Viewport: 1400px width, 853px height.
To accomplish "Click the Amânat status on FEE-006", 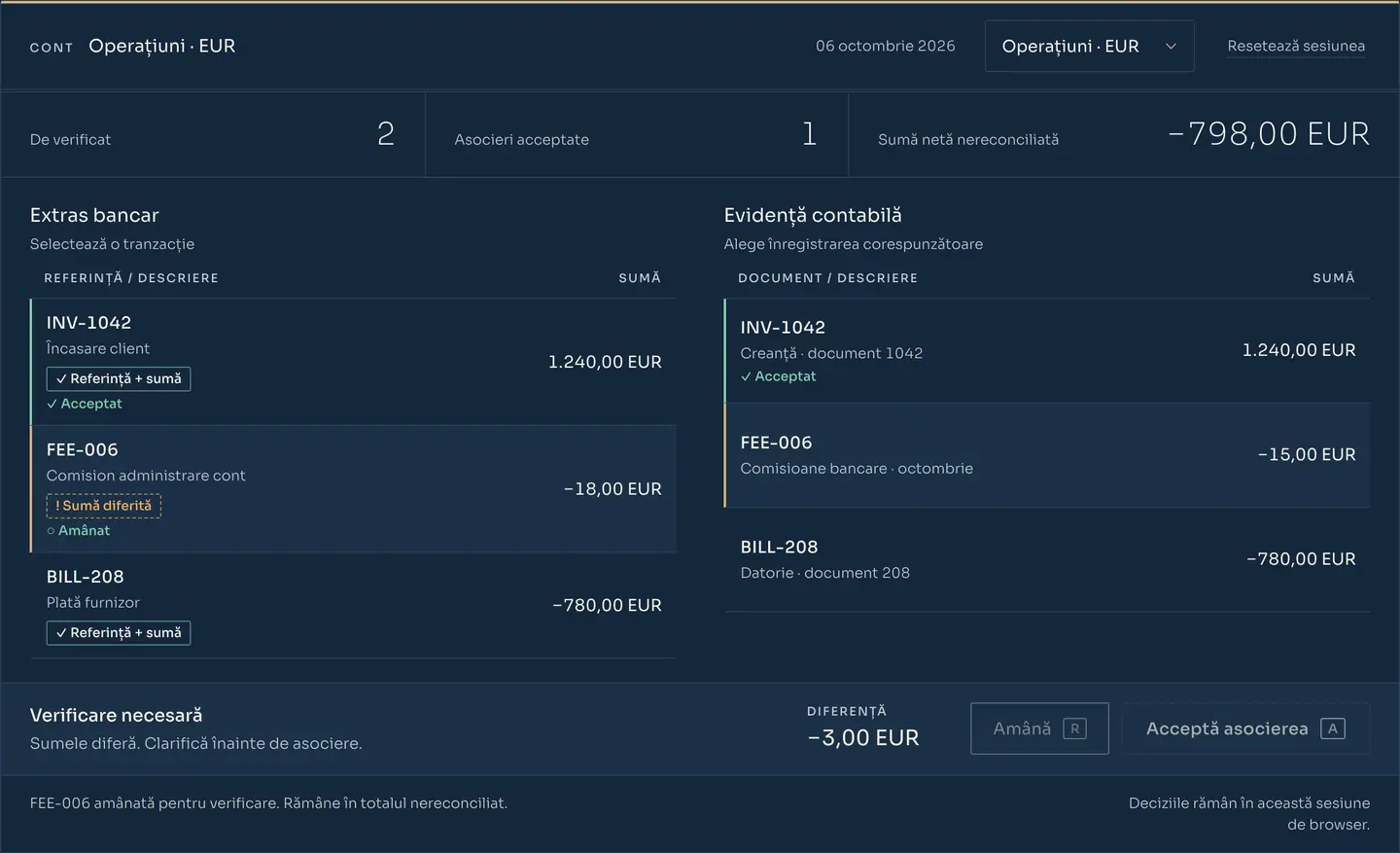I will point(79,530).
